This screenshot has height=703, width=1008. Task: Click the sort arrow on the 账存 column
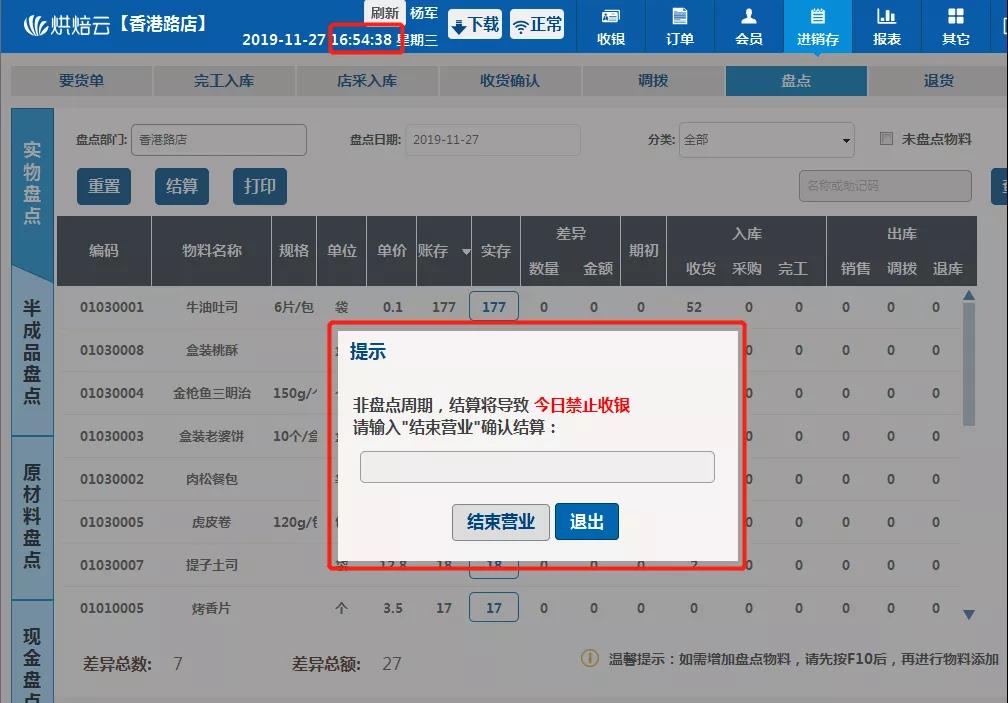pos(465,252)
